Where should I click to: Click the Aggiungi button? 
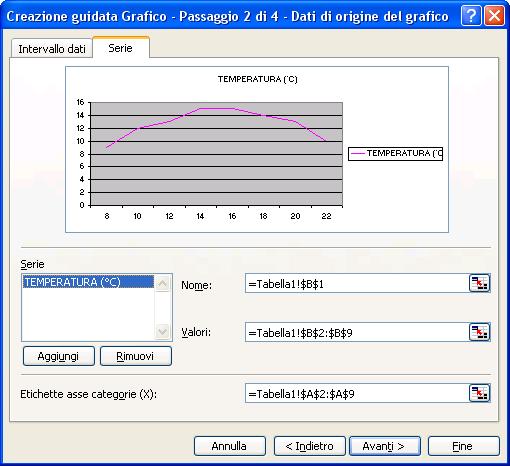pyautogui.click(x=59, y=356)
